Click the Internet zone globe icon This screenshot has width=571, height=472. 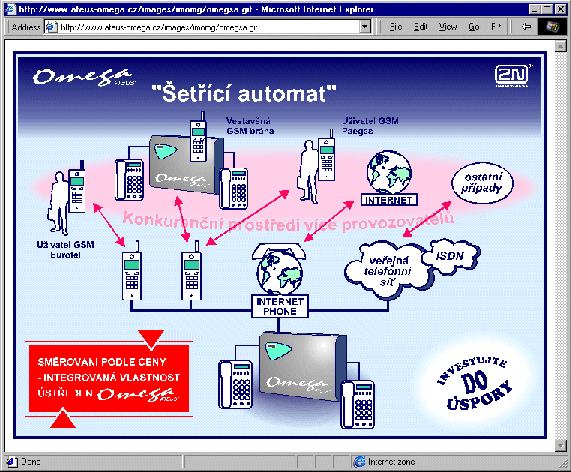pyautogui.click(x=359, y=462)
